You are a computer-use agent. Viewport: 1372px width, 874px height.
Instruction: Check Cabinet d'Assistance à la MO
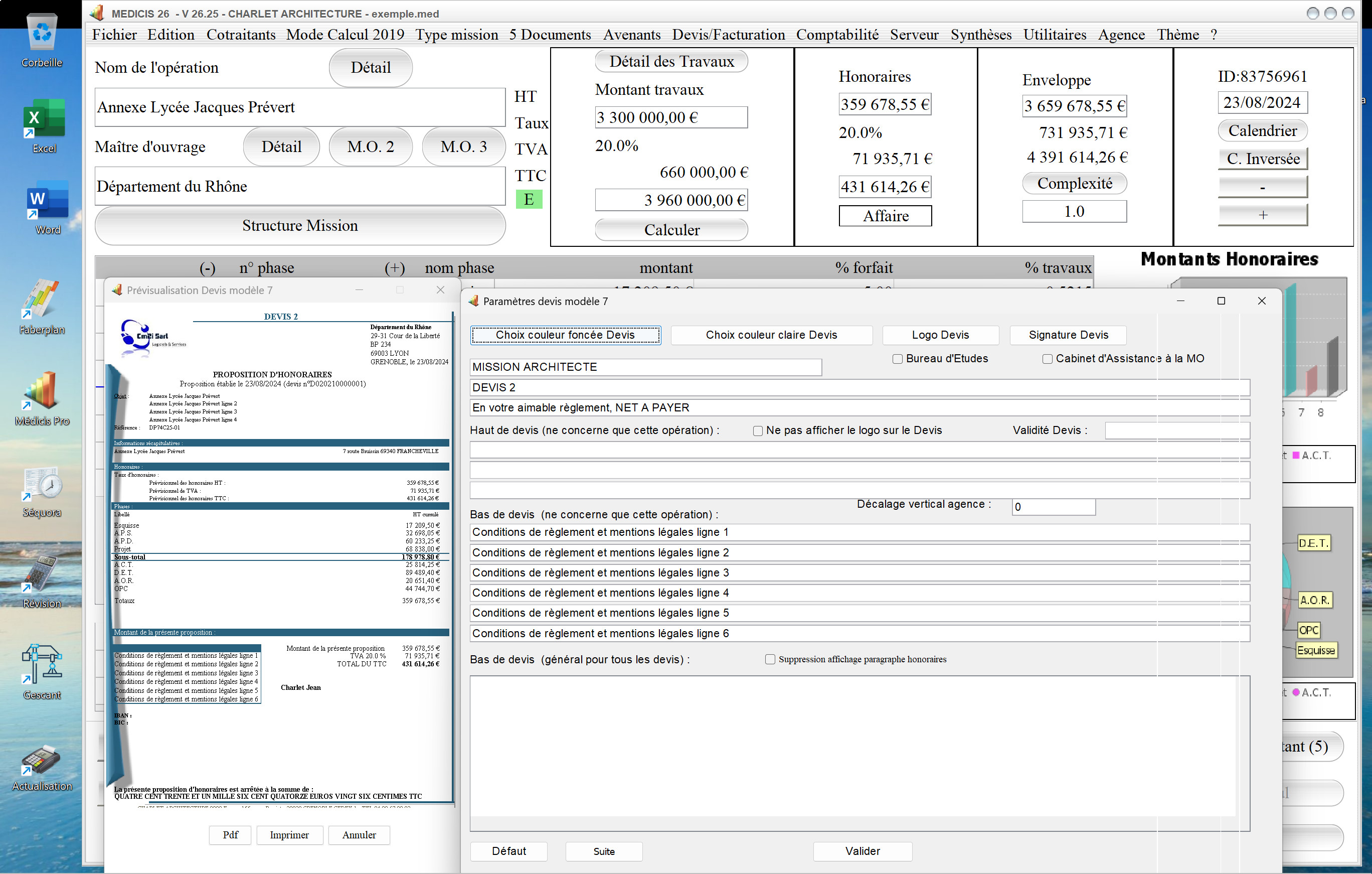coord(1047,359)
